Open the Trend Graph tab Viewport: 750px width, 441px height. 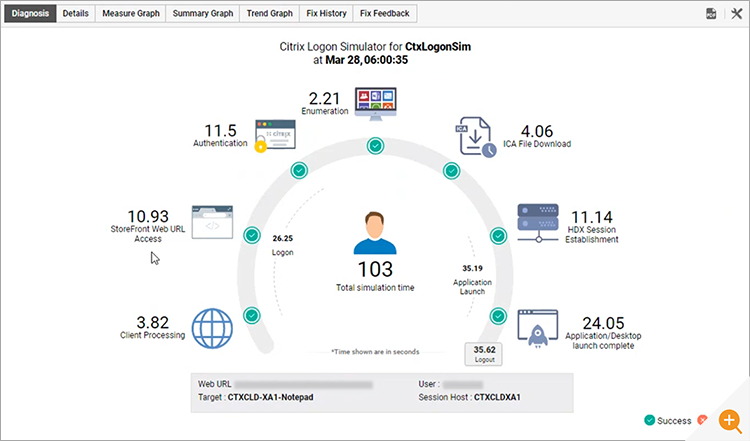(x=269, y=13)
